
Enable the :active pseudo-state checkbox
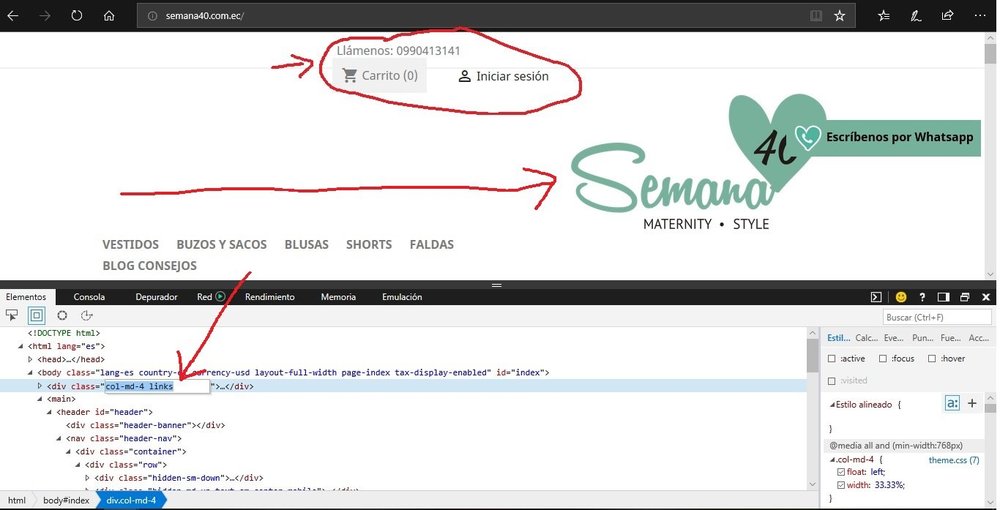tap(832, 359)
